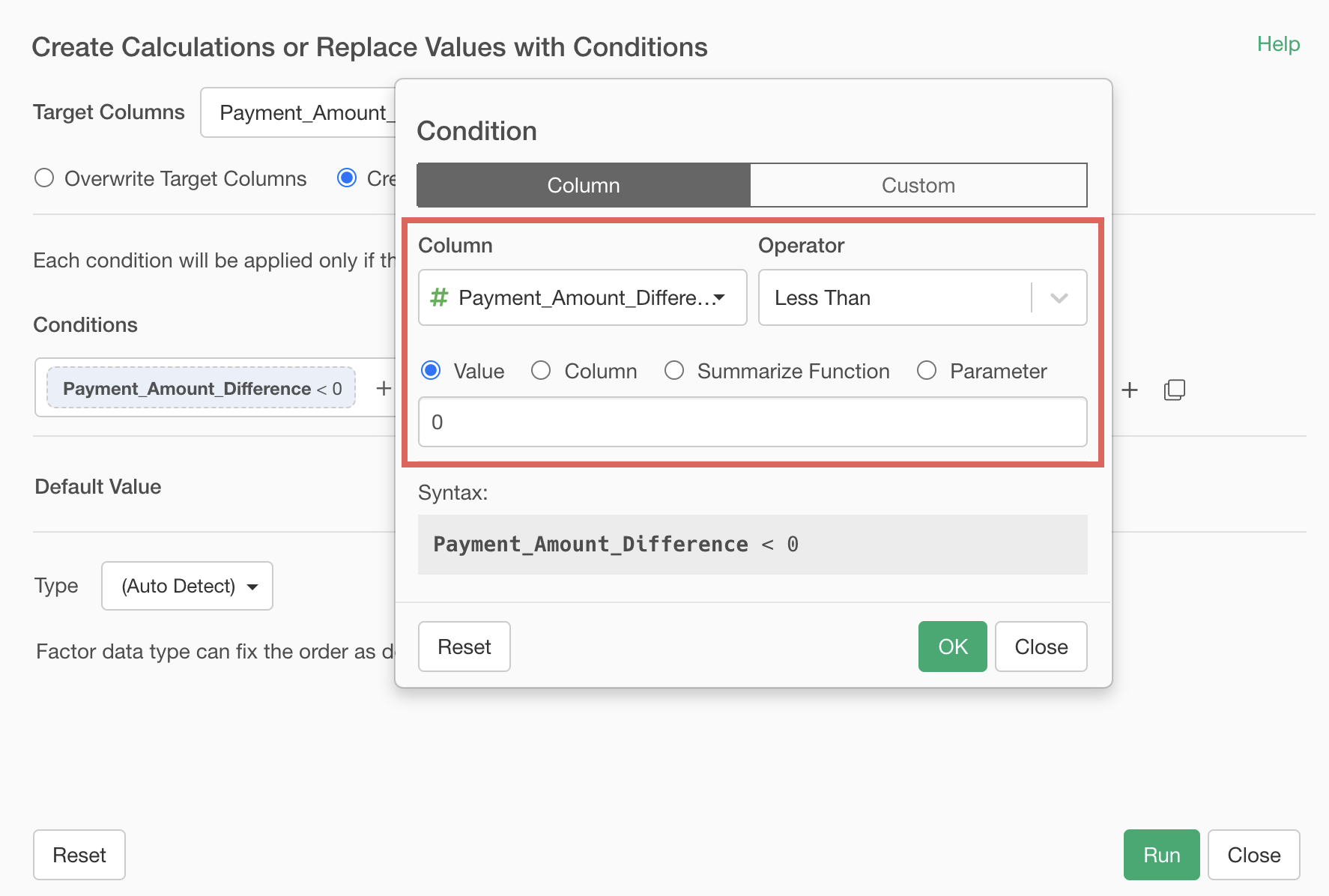This screenshot has height=896, width=1329.
Task: Switch to the Column tab in Condition
Action: (x=583, y=185)
